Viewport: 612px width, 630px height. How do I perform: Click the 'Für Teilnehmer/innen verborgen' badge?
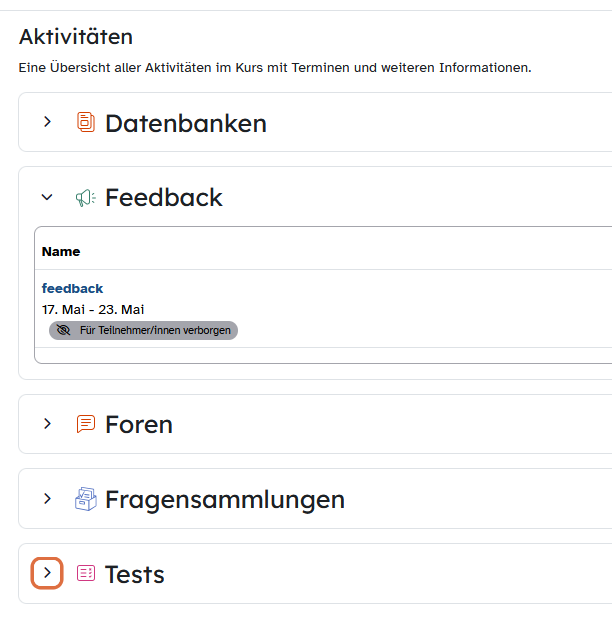coord(143,330)
